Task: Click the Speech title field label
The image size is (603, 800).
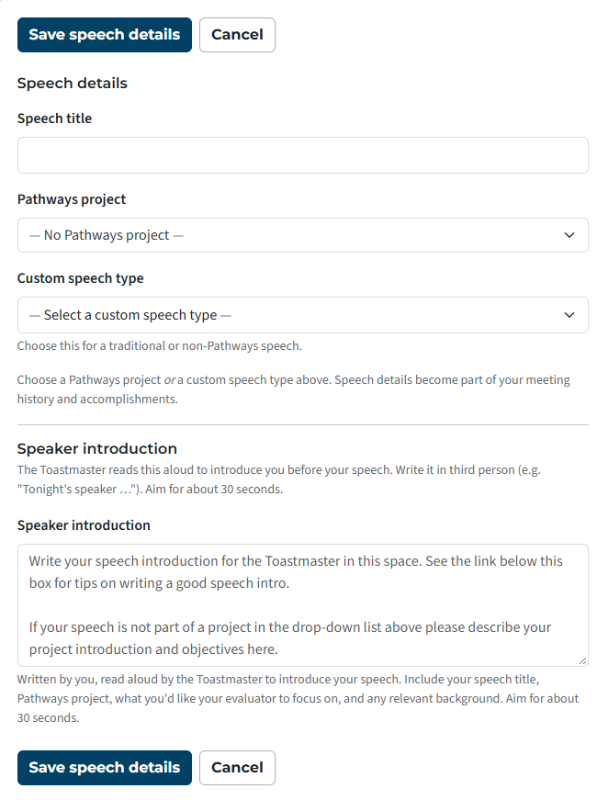Action: pos(55,118)
